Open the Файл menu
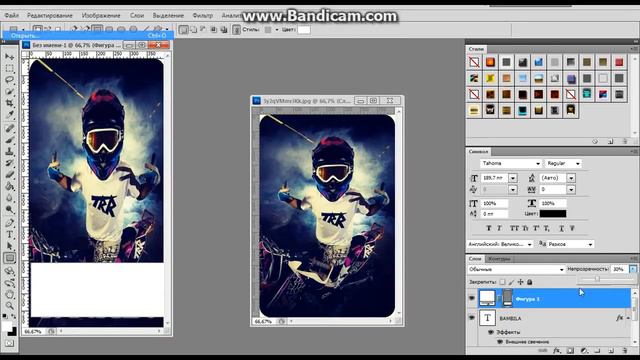Screen dimensions: 640x360 11,16
